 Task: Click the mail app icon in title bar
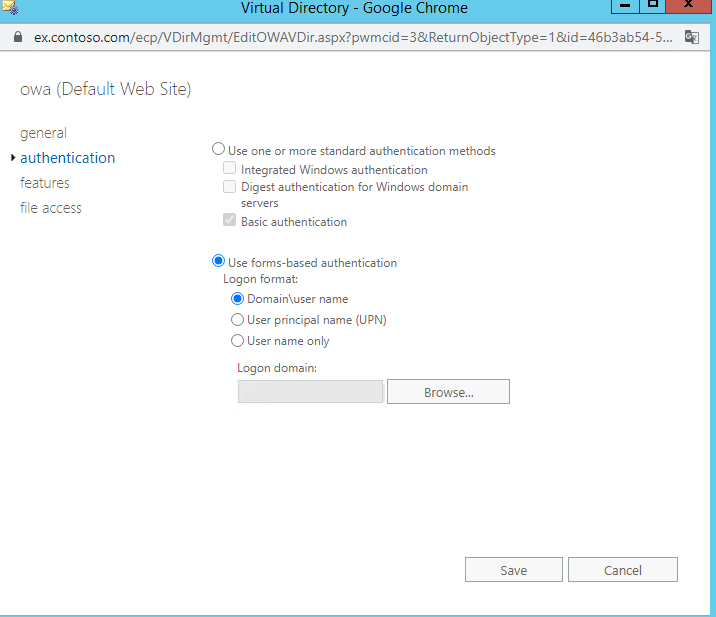(x=10, y=7)
